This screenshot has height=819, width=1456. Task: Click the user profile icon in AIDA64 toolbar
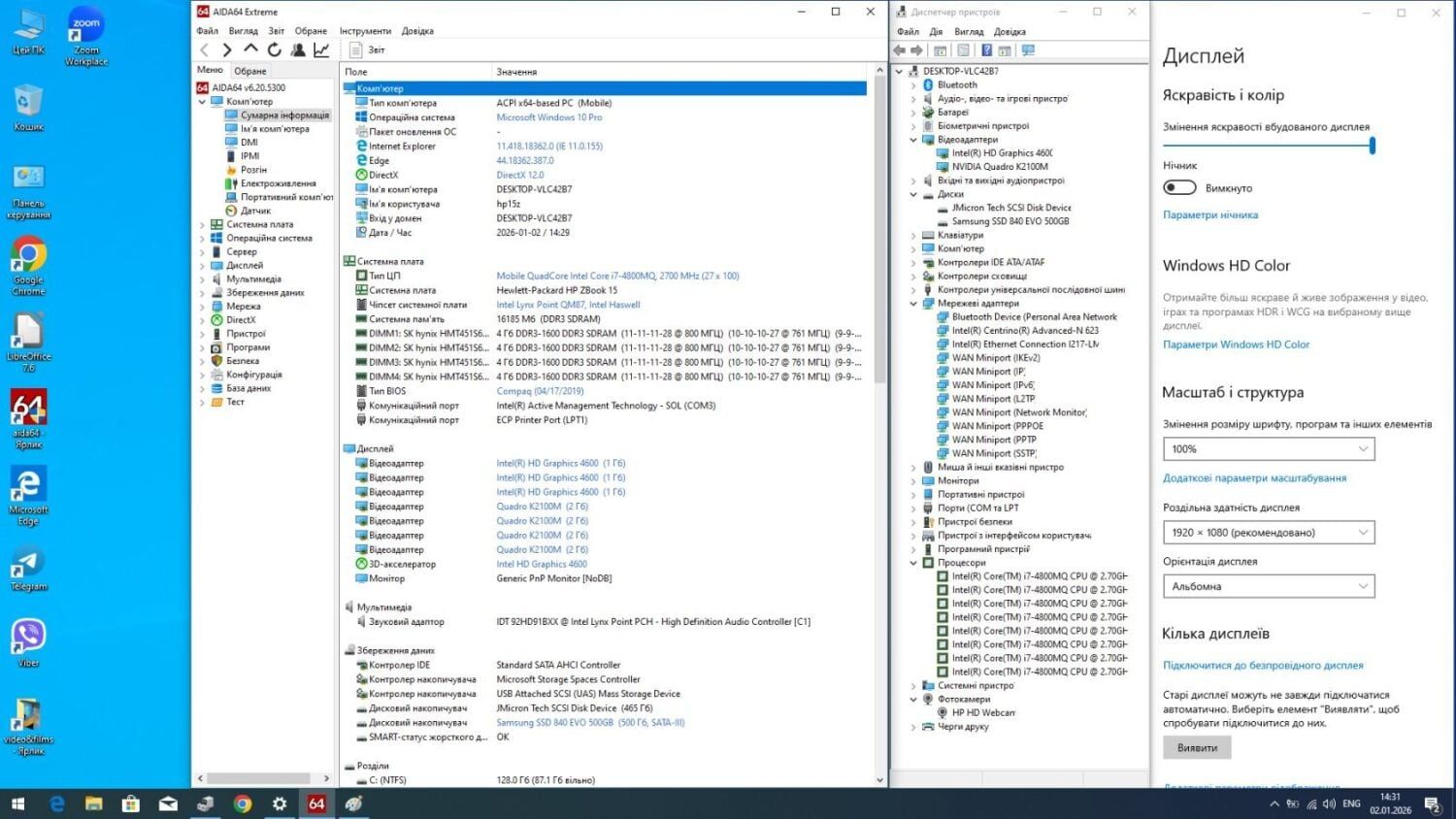click(298, 49)
